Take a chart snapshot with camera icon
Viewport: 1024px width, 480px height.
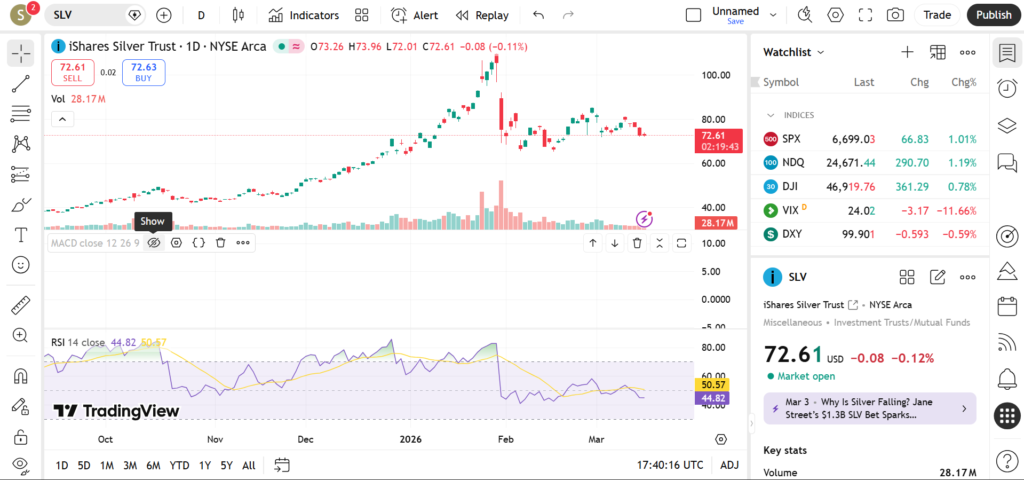point(895,15)
